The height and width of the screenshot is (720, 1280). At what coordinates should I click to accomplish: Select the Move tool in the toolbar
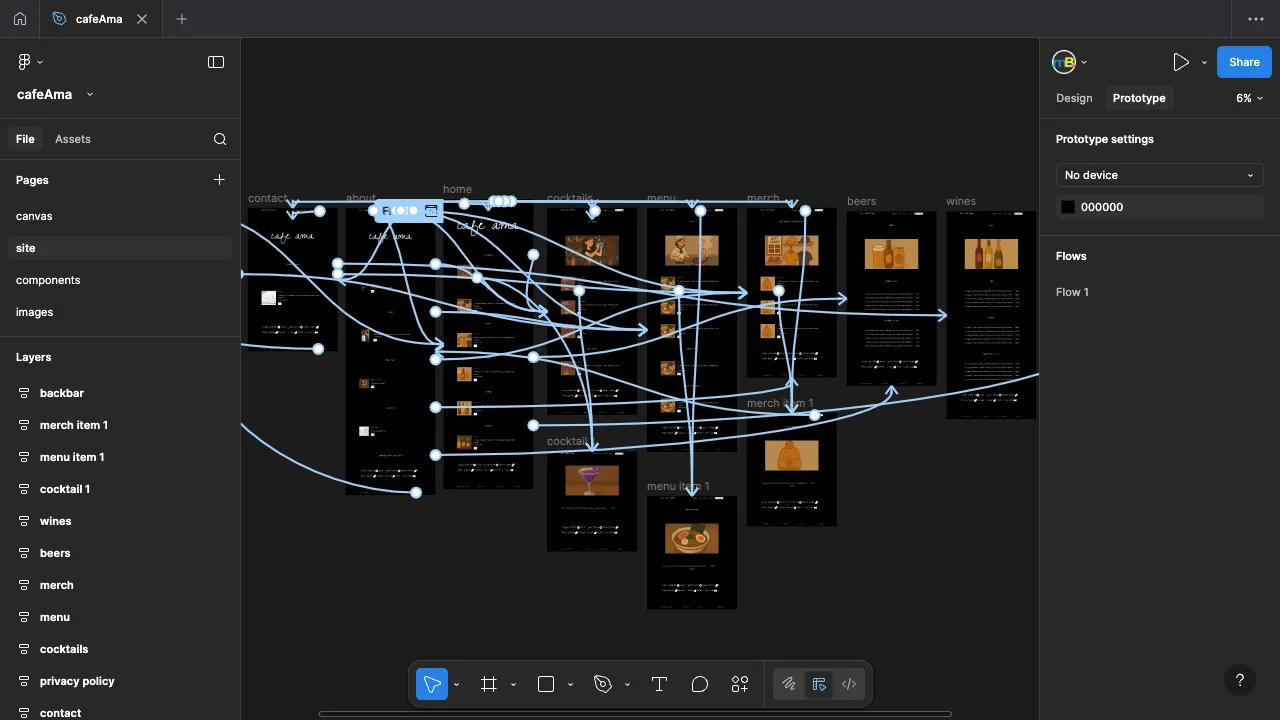point(432,684)
